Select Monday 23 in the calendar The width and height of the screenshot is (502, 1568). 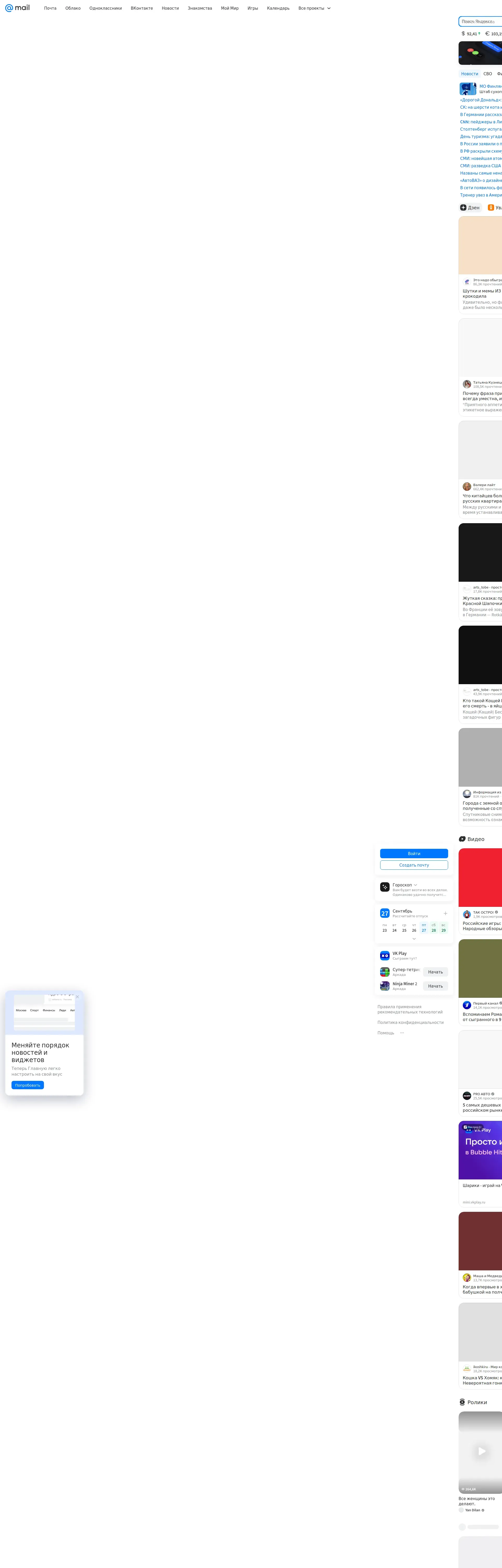pyautogui.click(x=384, y=928)
